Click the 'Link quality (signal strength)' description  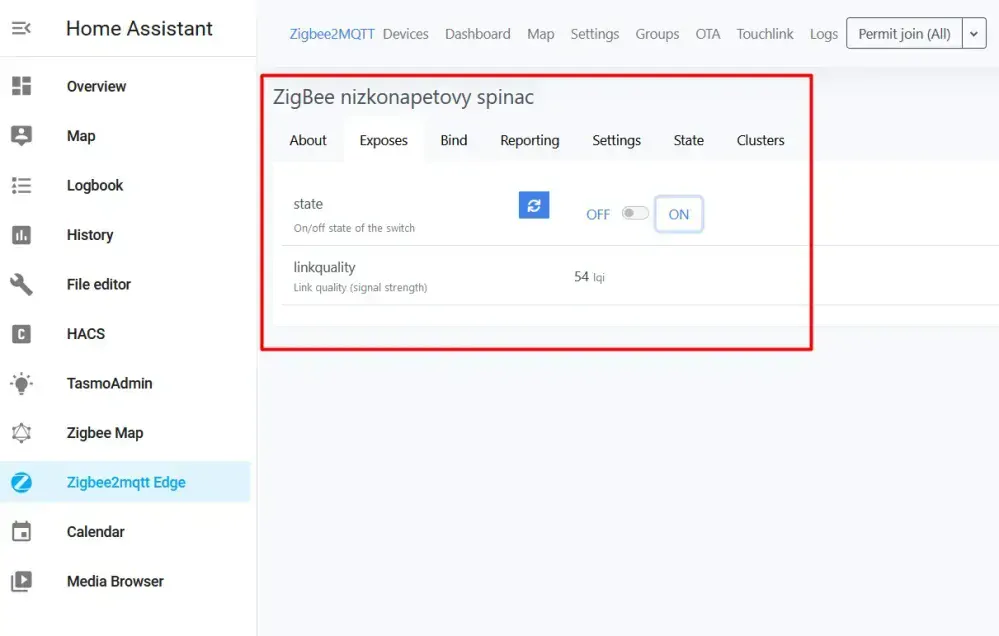pyautogui.click(x=360, y=287)
